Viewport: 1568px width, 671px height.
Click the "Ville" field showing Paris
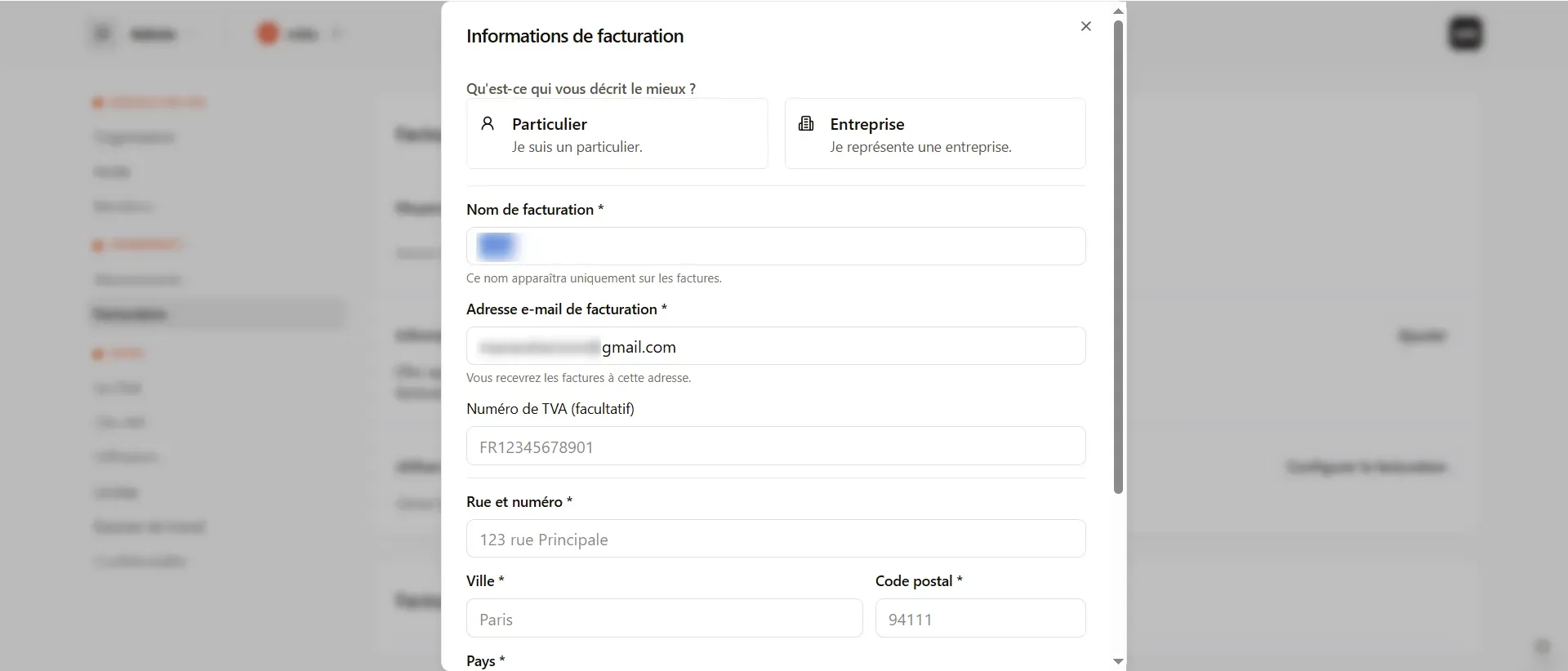663,618
